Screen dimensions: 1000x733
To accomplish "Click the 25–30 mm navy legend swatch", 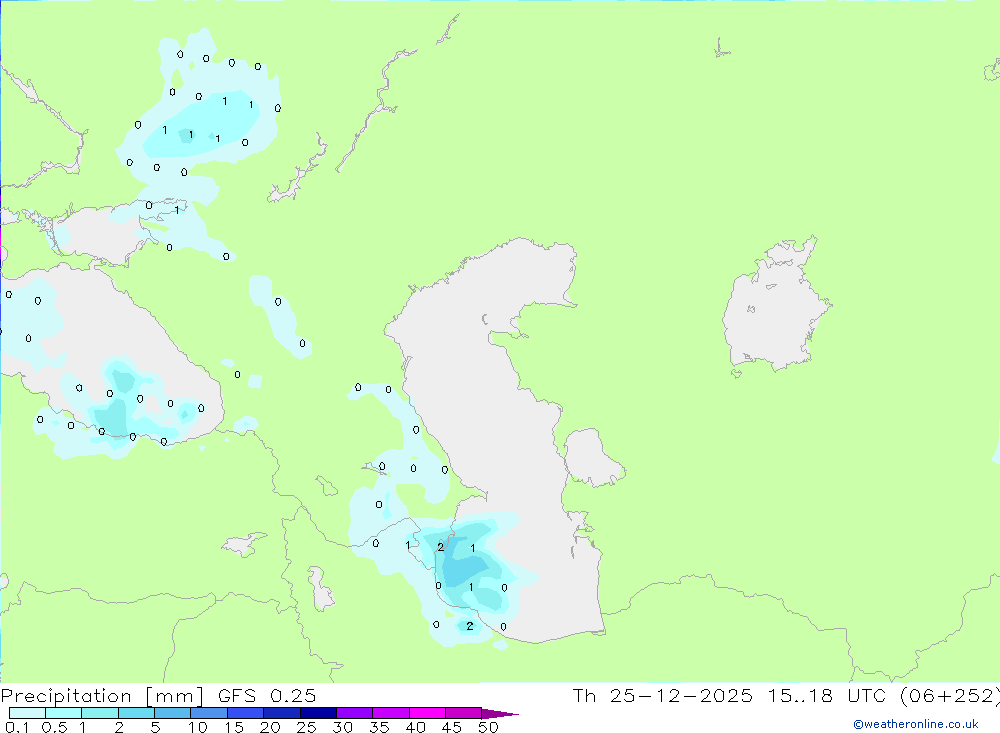I will tap(318, 713).
